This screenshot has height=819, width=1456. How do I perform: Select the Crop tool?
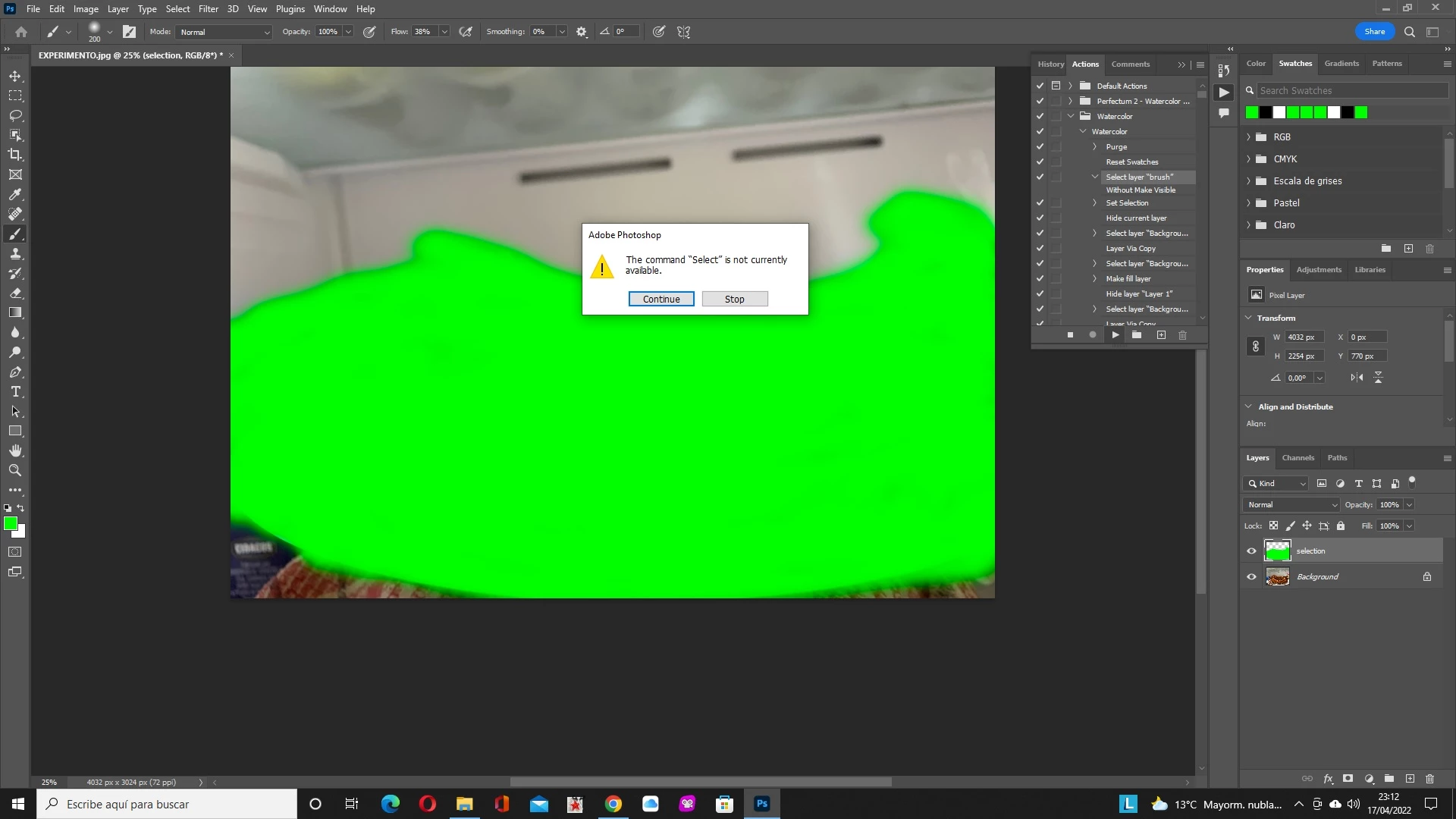click(x=15, y=155)
